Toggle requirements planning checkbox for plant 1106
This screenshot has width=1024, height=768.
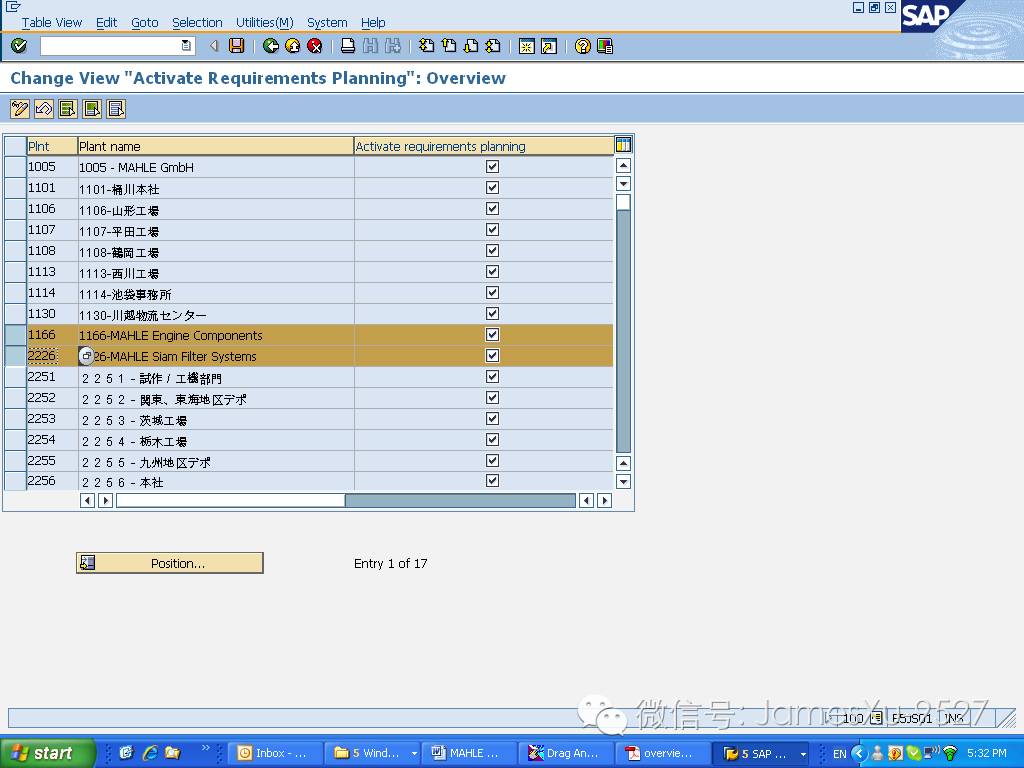coord(492,208)
